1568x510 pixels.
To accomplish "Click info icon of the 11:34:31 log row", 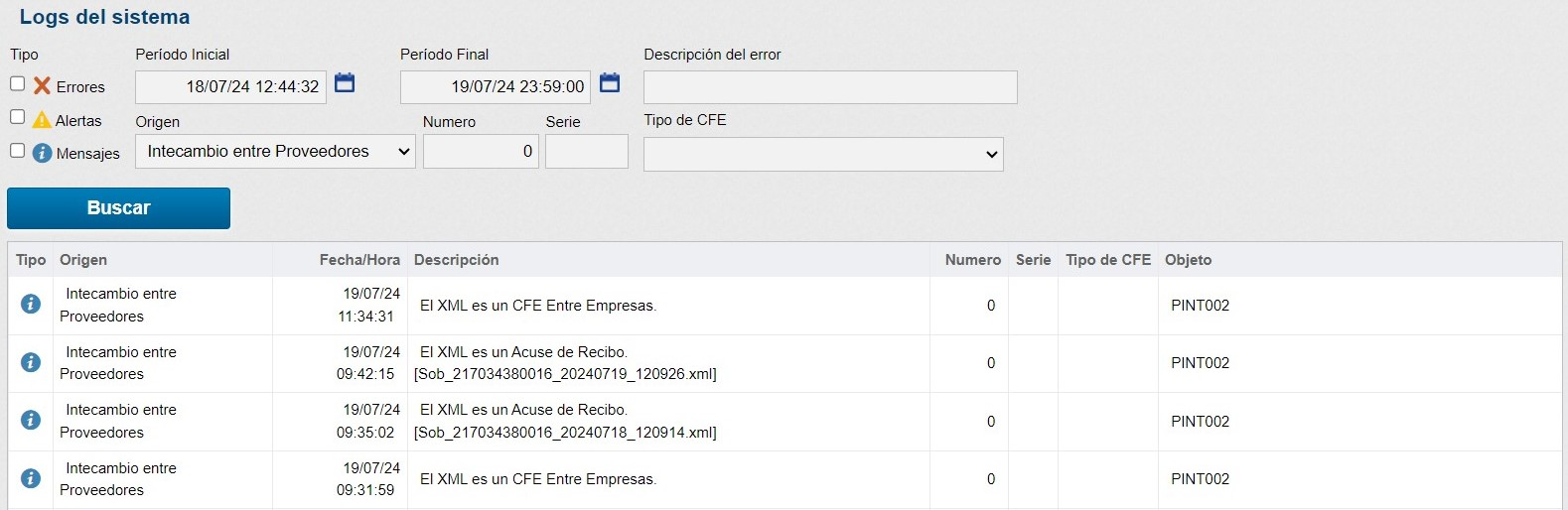I will tap(31, 305).
